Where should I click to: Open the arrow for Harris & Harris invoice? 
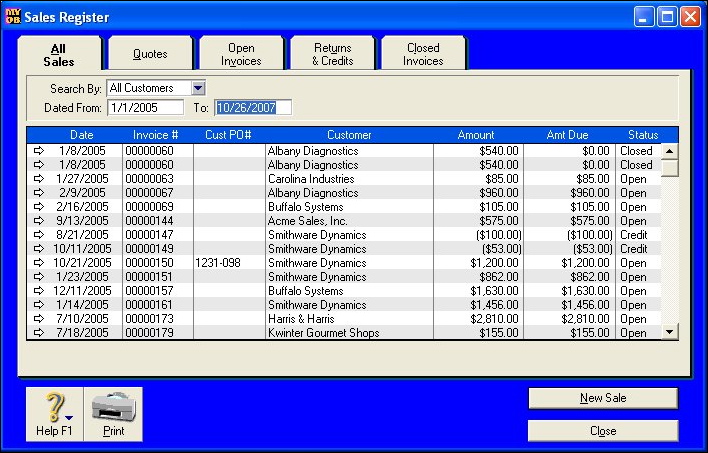39,318
